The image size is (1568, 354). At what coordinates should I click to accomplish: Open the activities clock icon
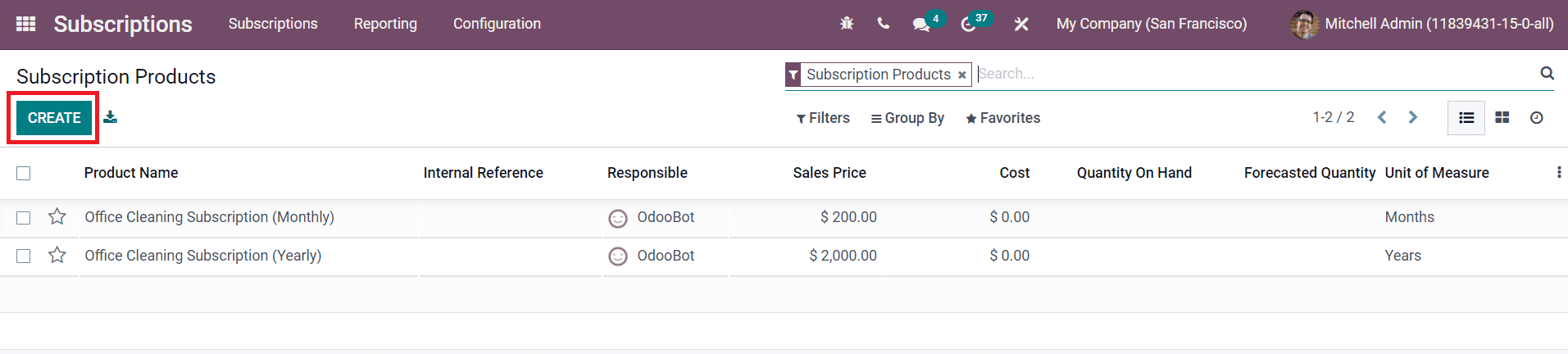[x=968, y=24]
